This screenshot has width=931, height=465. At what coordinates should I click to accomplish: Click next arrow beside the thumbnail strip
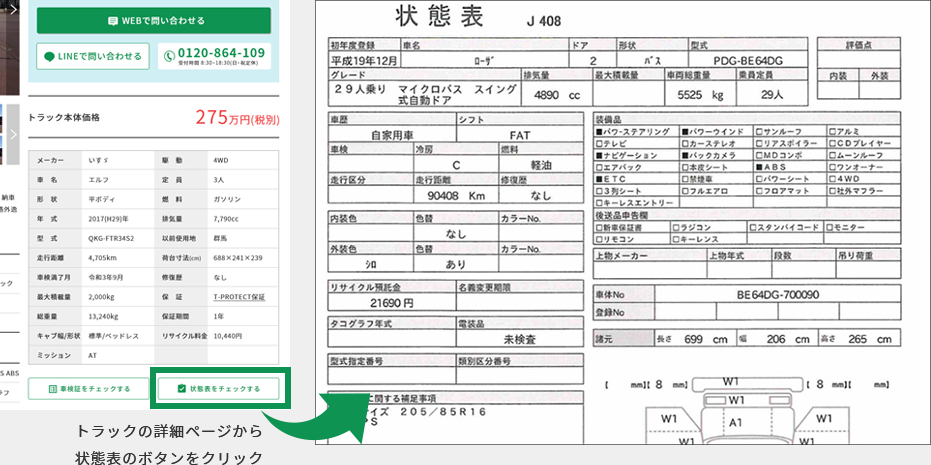point(14,134)
